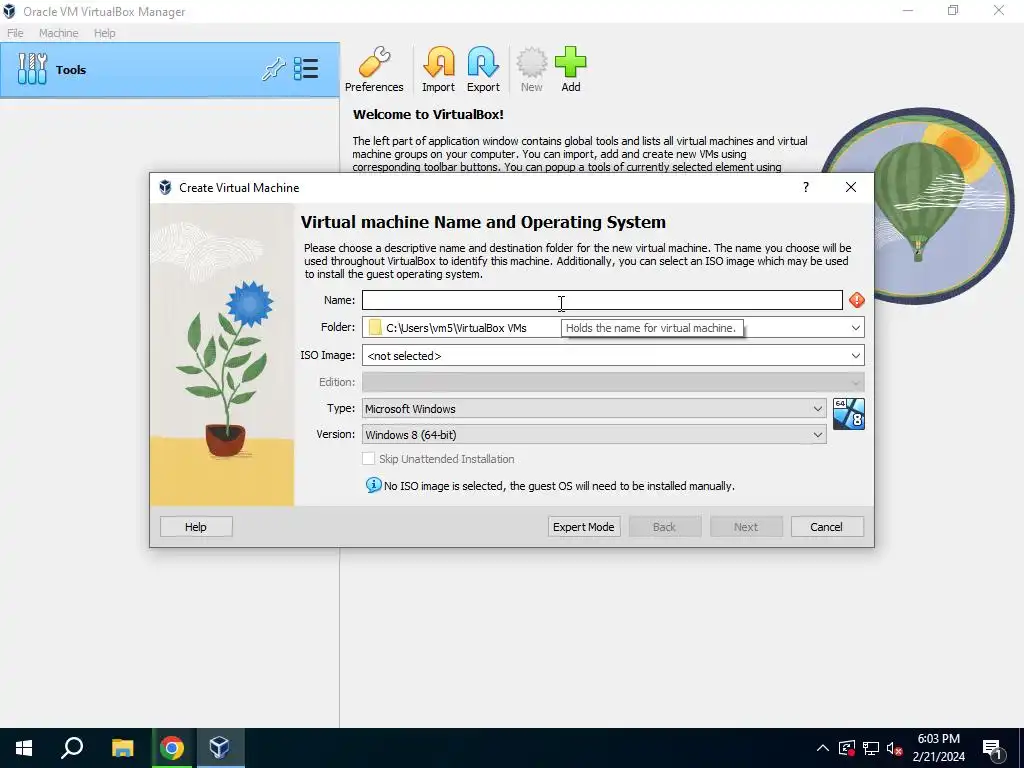The image size is (1024, 768).
Task: Open the Machine menu
Action: point(58,33)
